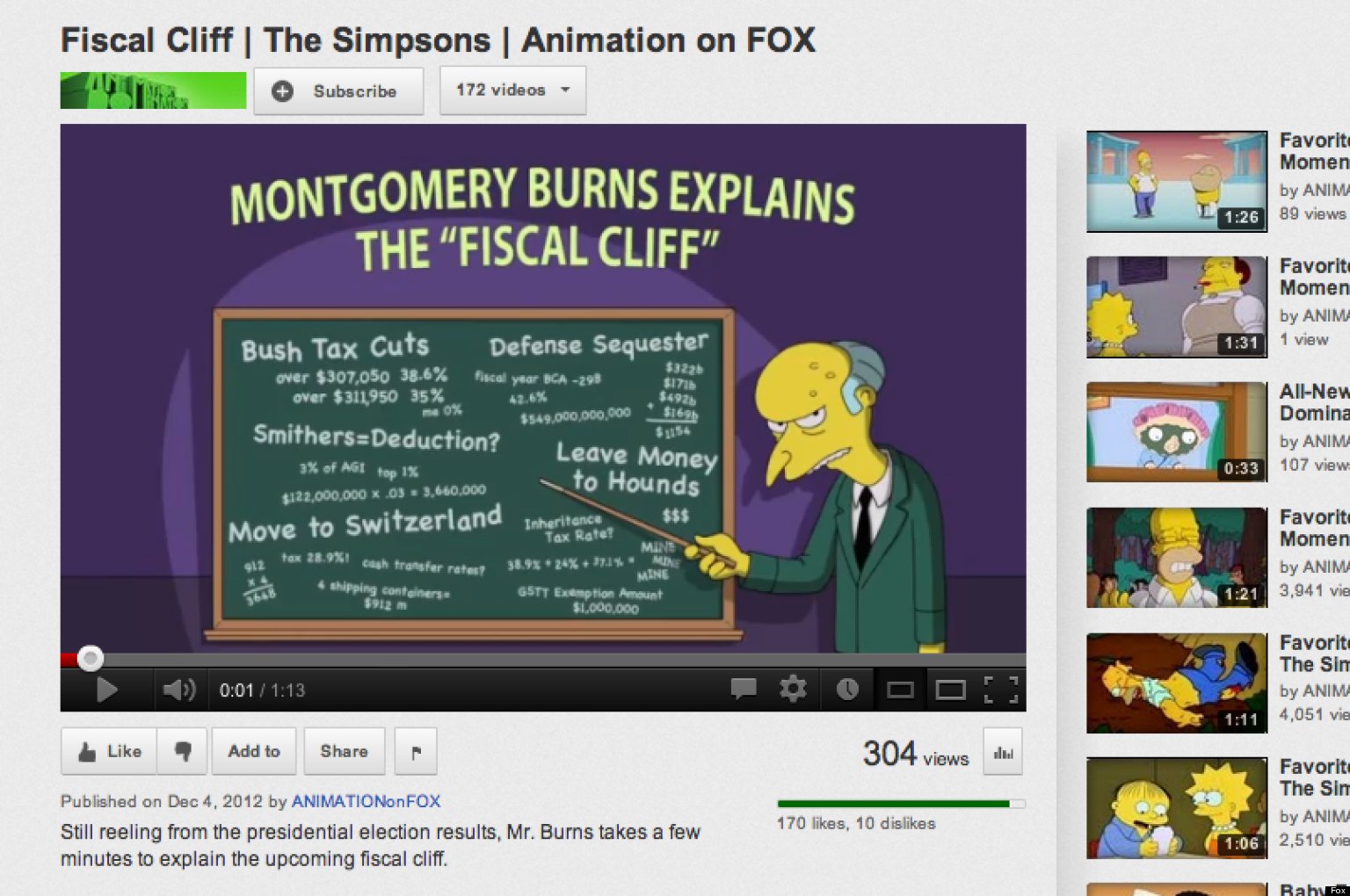
Task: Enter fullscreen mode icon
Action: (x=1001, y=690)
